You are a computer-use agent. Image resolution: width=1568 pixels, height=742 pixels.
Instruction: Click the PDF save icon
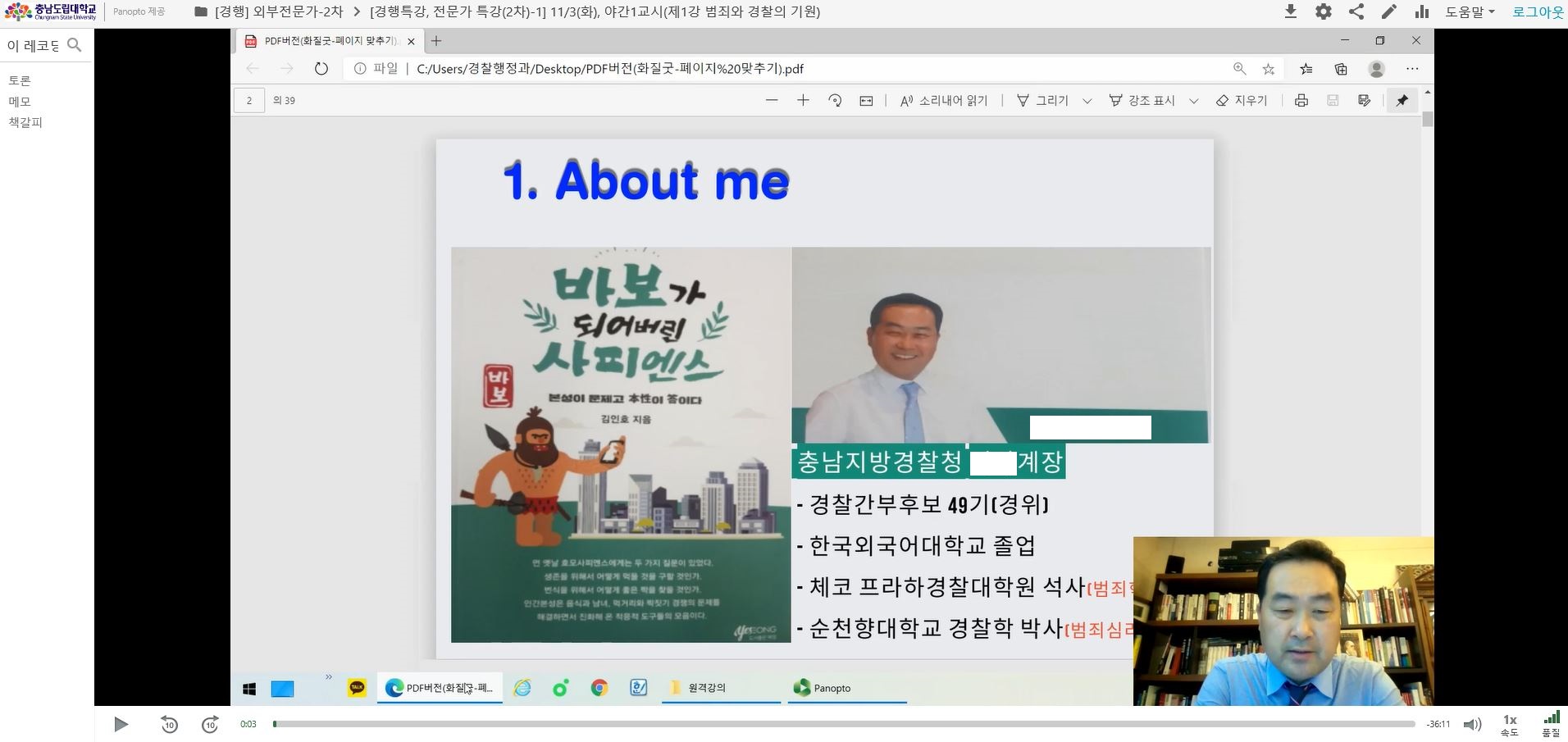click(x=1333, y=100)
